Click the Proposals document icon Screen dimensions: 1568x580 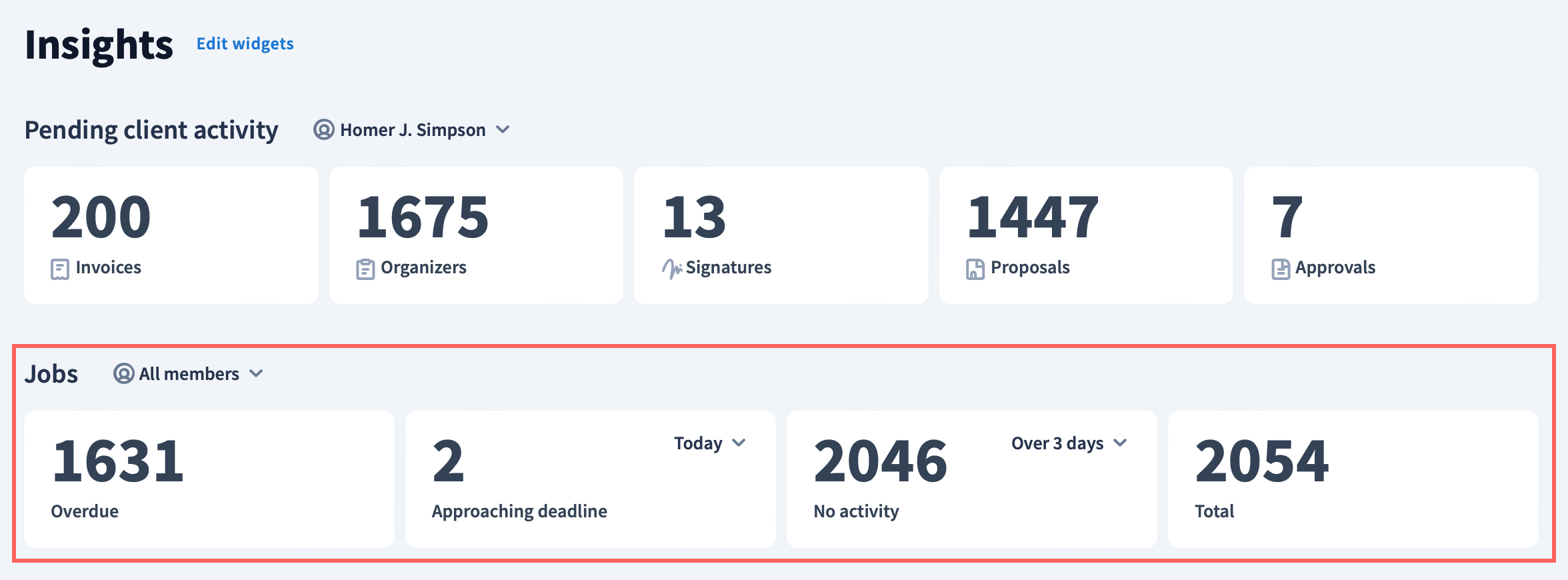(x=975, y=269)
